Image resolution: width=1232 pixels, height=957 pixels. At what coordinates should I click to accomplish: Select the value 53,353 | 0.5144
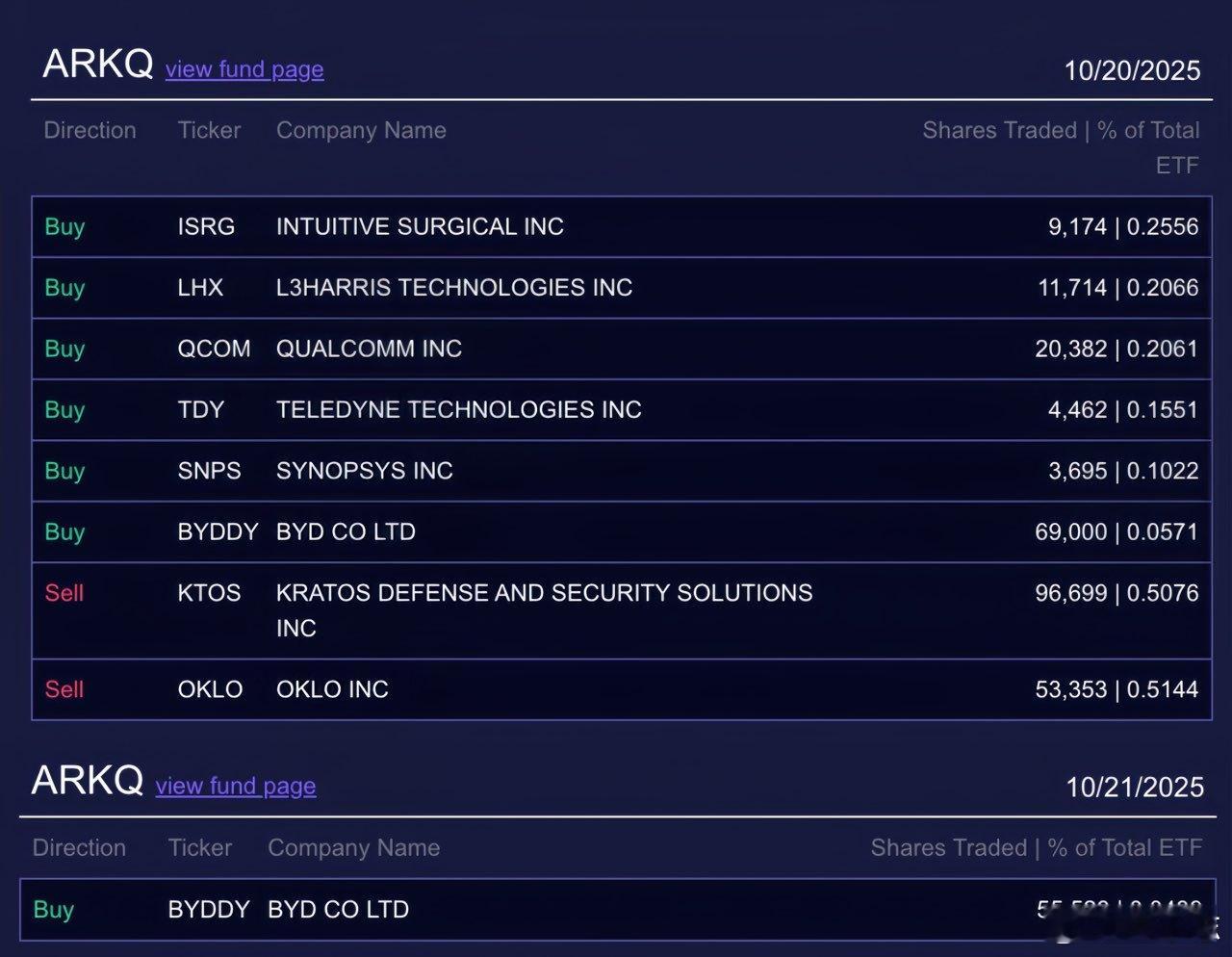1116,689
